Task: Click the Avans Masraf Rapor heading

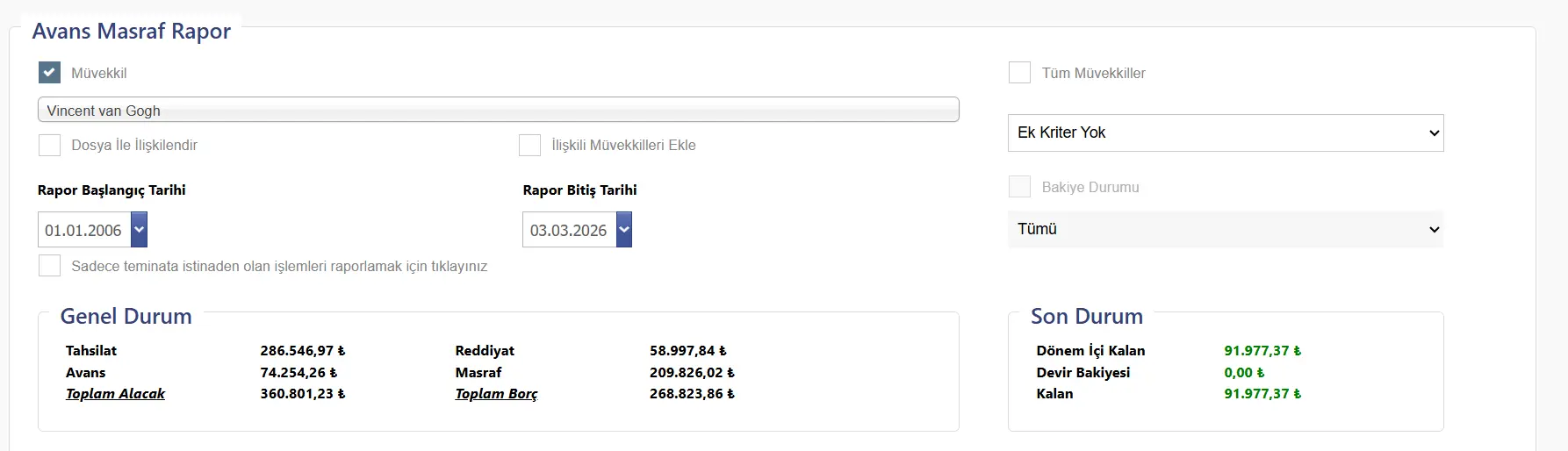Action: [132, 32]
